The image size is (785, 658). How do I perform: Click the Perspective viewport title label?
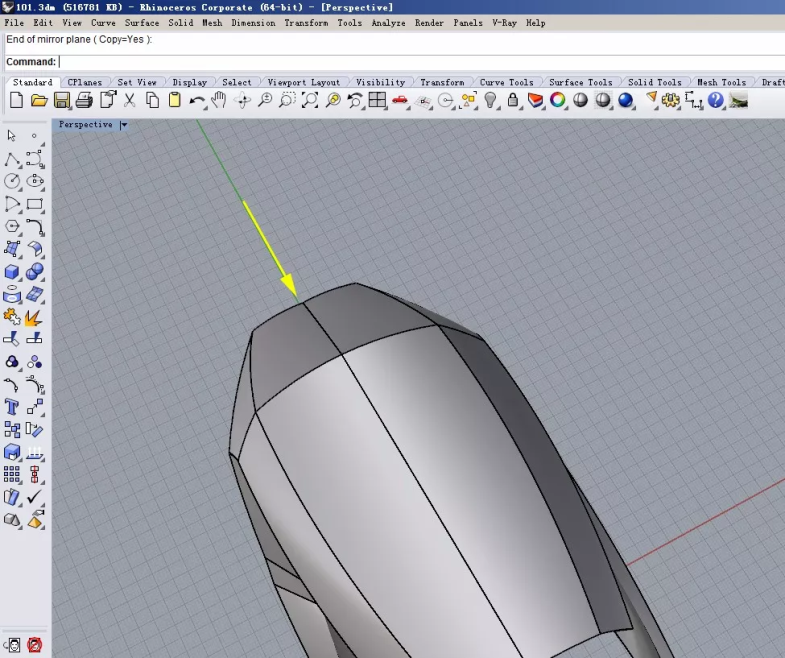tap(86, 125)
